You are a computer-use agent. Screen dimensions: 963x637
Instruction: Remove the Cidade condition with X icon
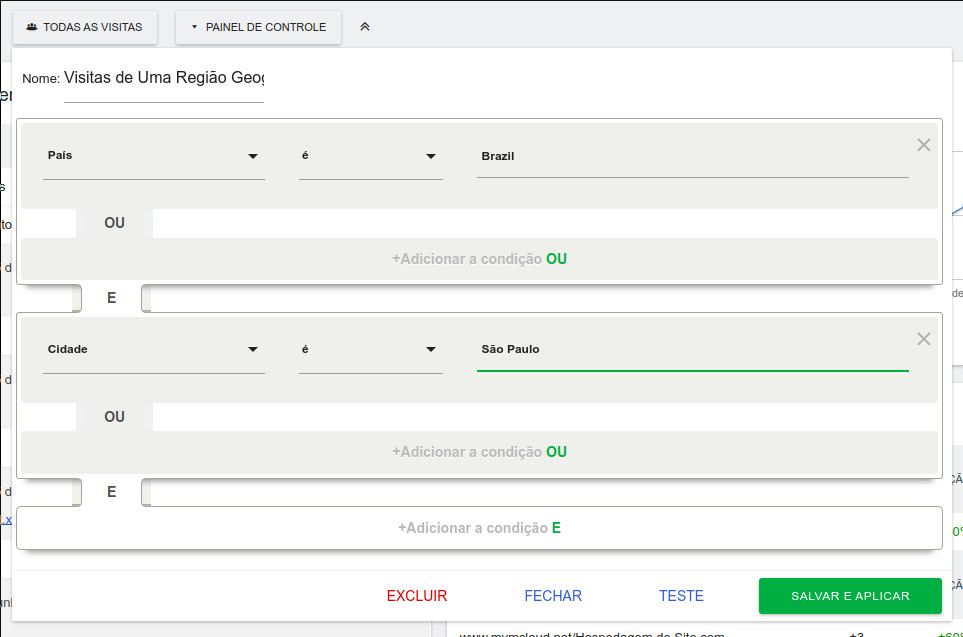tap(923, 339)
